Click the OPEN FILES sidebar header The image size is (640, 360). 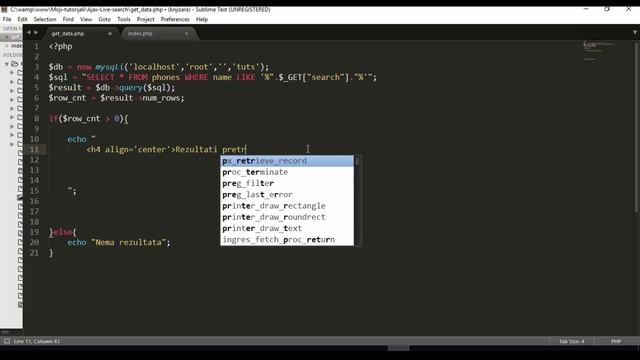(x=12, y=29)
